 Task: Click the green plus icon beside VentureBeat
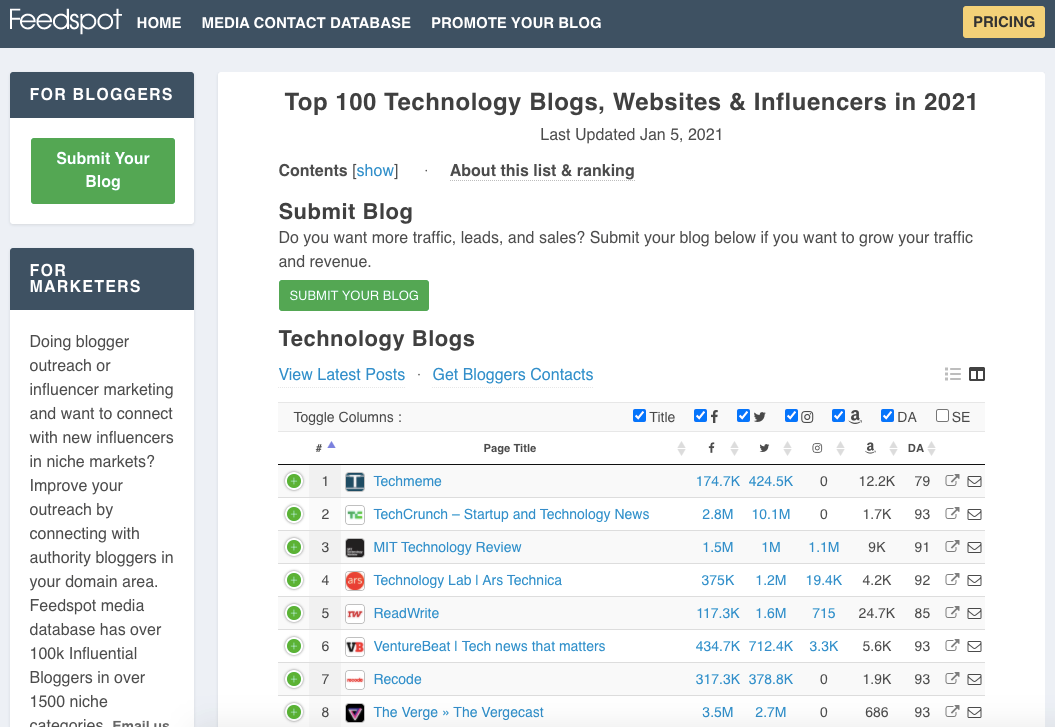click(x=294, y=646)
